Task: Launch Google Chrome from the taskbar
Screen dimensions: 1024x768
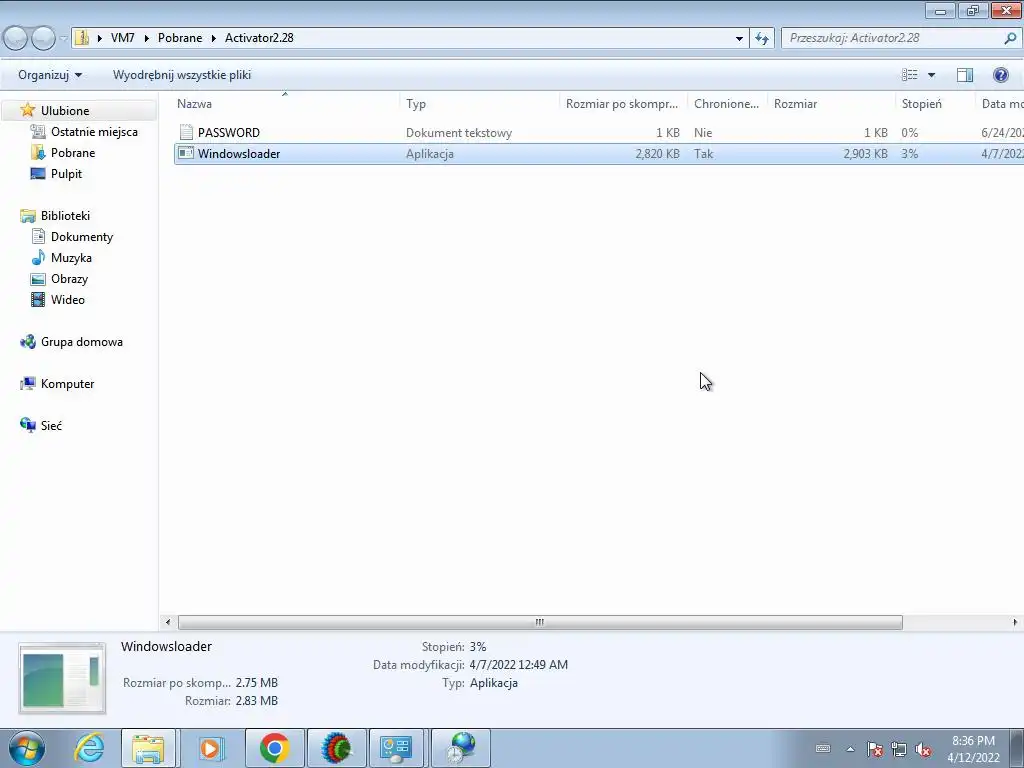Action: point(274,748)
